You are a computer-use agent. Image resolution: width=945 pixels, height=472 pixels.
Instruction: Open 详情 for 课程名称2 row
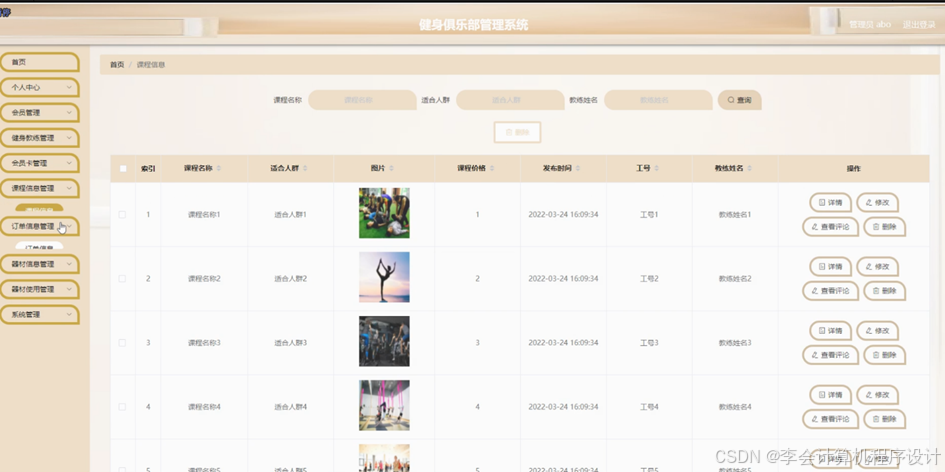coord(830,266)
